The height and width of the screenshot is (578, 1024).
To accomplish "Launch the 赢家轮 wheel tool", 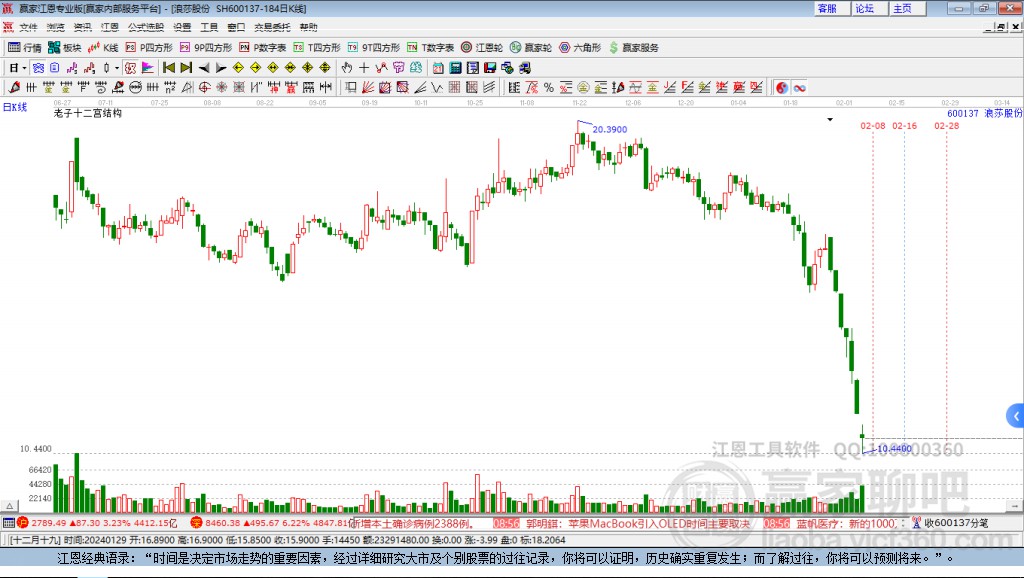I will (531, 48).
